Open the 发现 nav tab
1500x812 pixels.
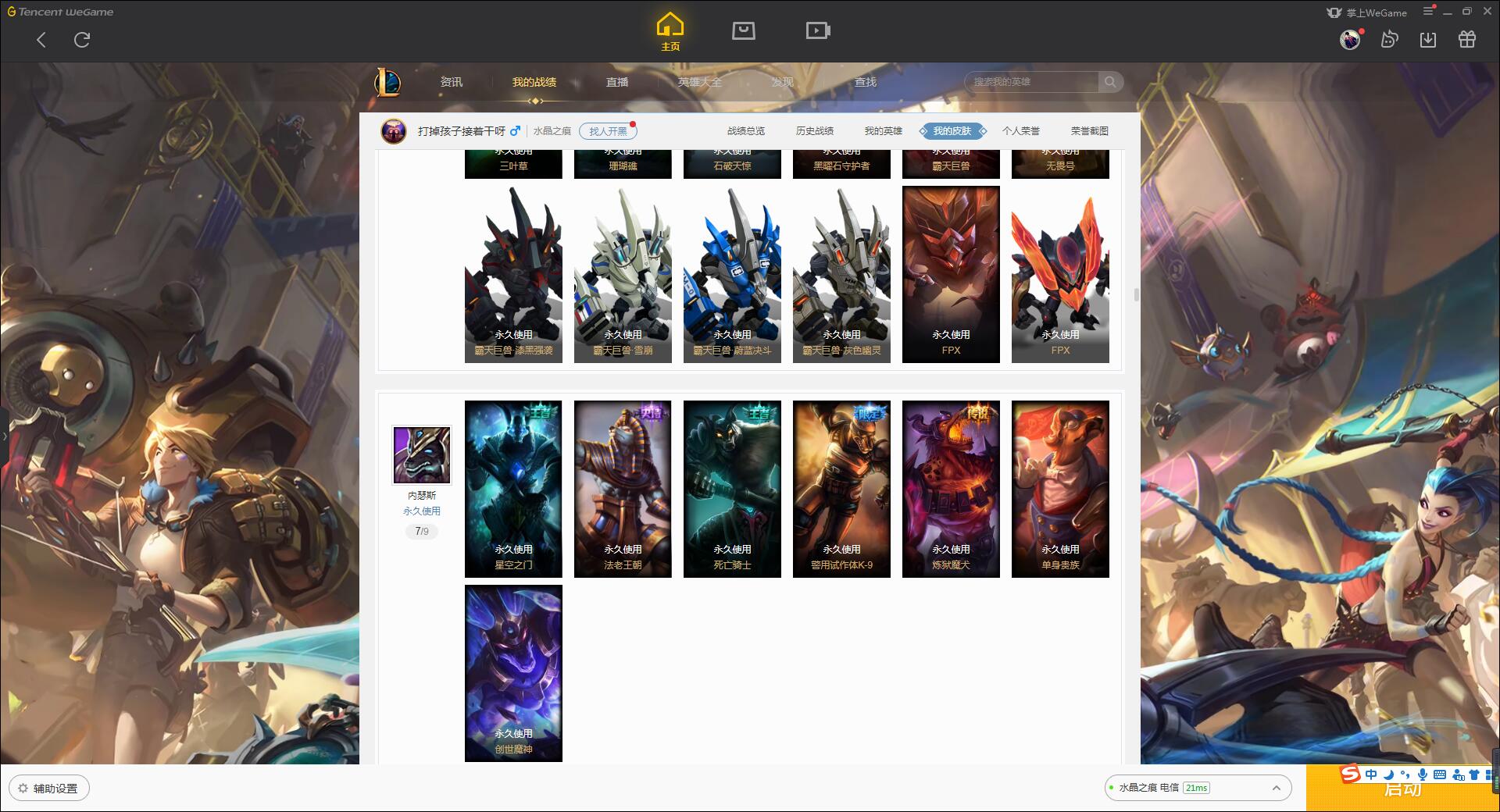click(x=783, y=82)
